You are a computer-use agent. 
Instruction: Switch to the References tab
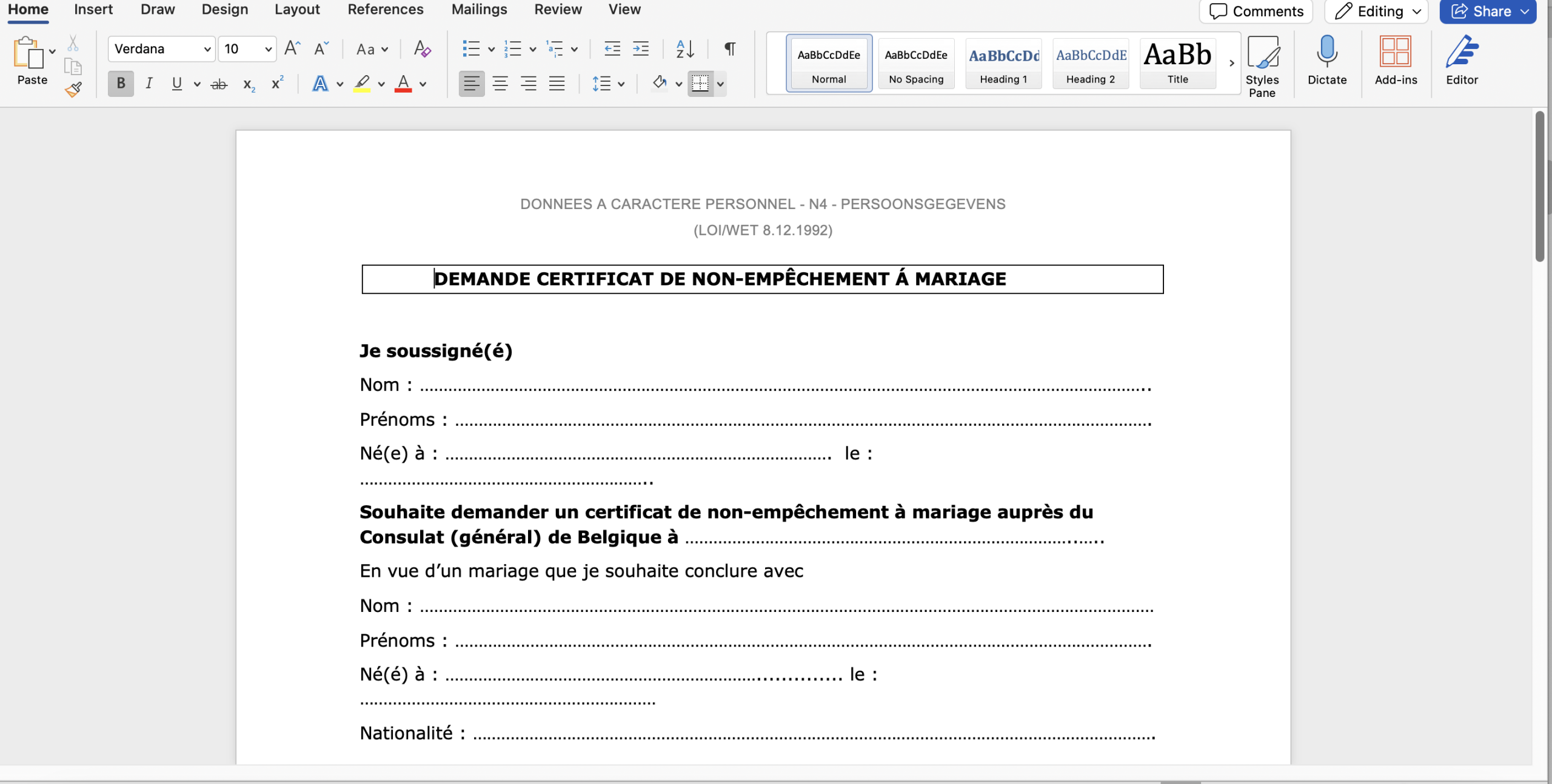386,10
